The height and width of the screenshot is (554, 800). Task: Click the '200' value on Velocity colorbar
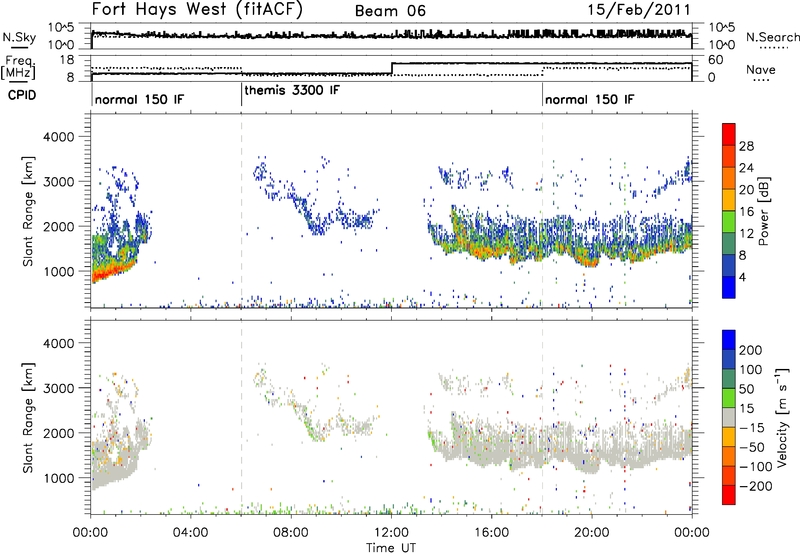tap(751, 350)
